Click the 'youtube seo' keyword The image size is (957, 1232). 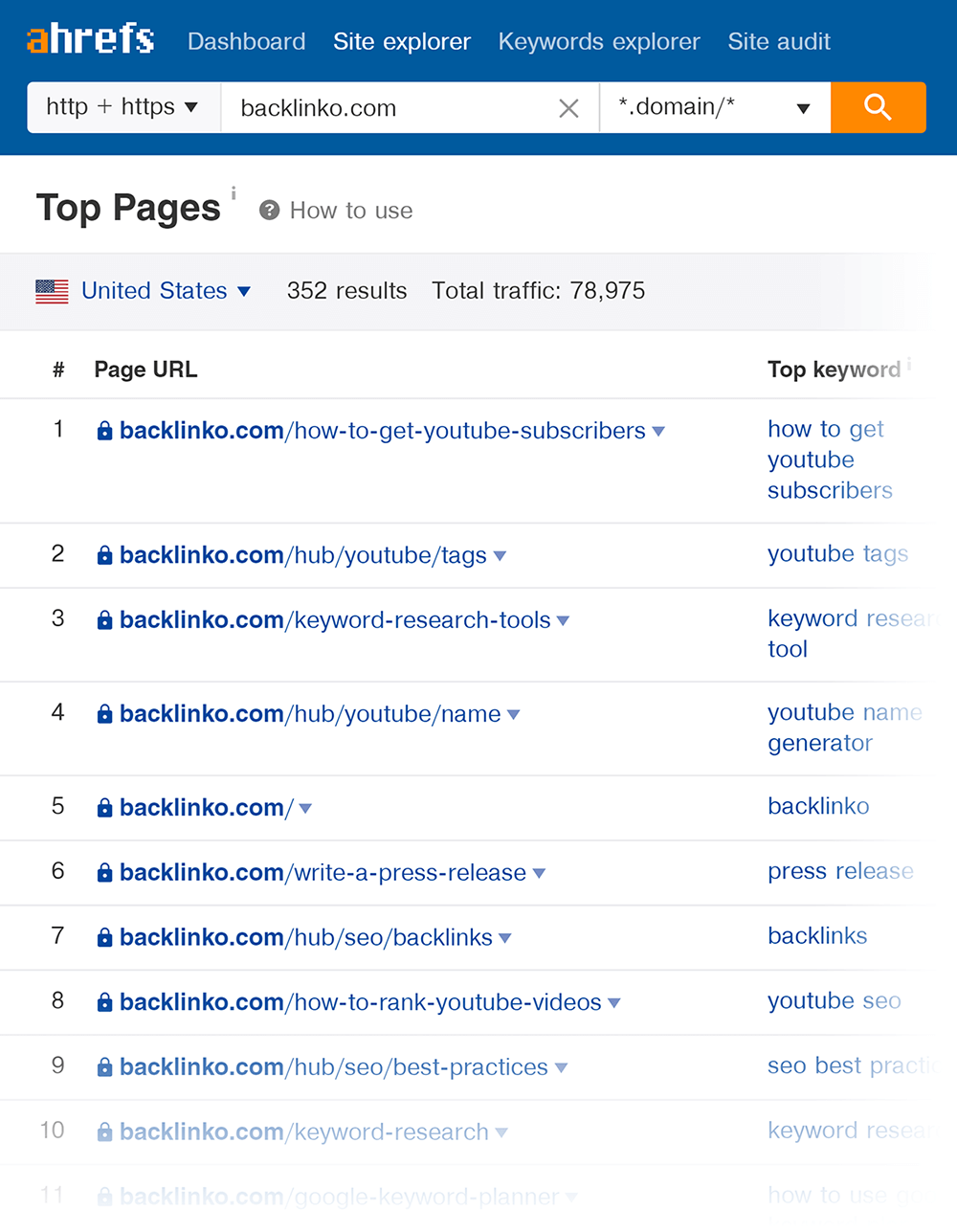click(x=835, y=1001)
